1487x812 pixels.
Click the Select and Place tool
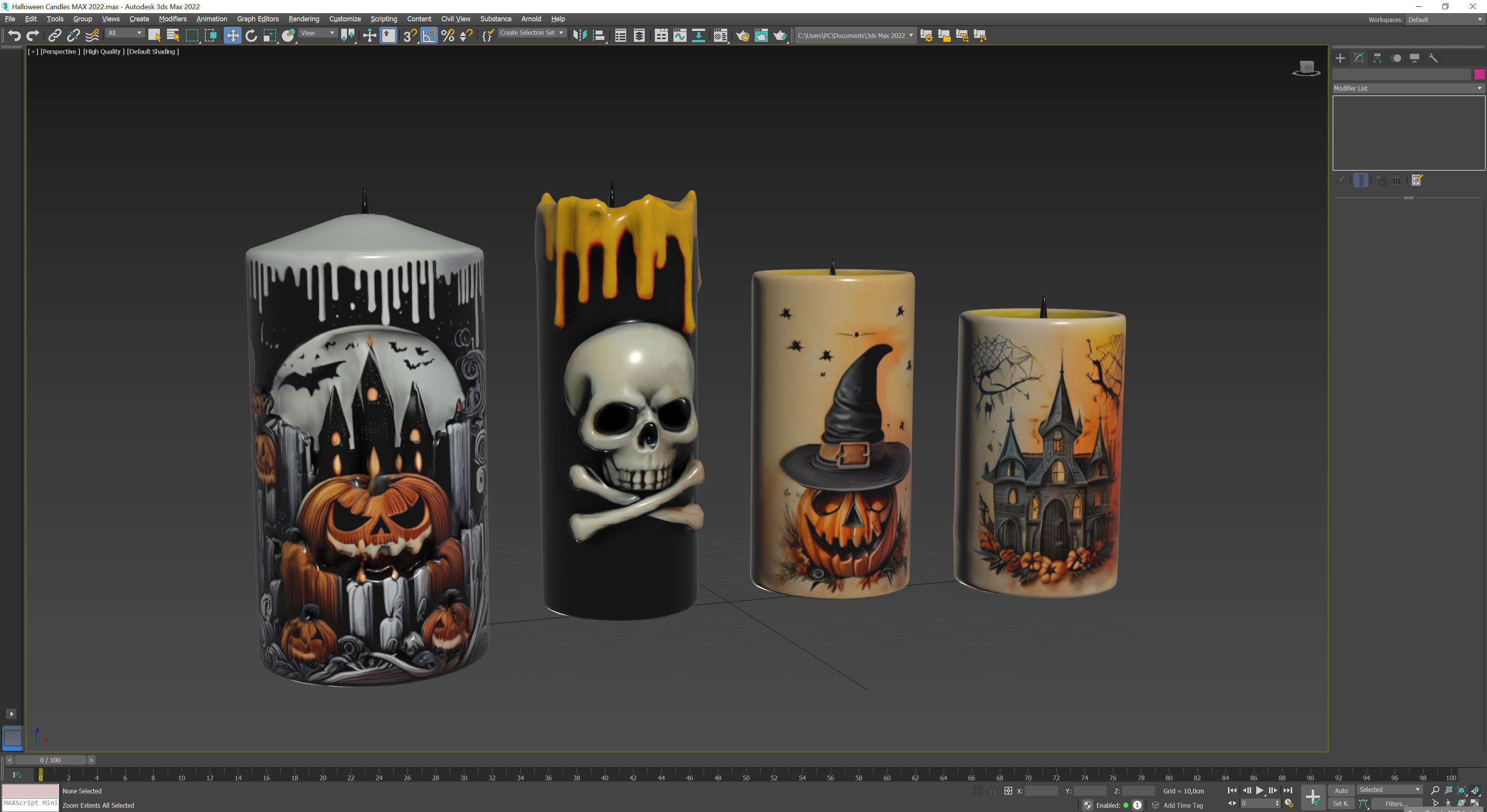[288, 36]
